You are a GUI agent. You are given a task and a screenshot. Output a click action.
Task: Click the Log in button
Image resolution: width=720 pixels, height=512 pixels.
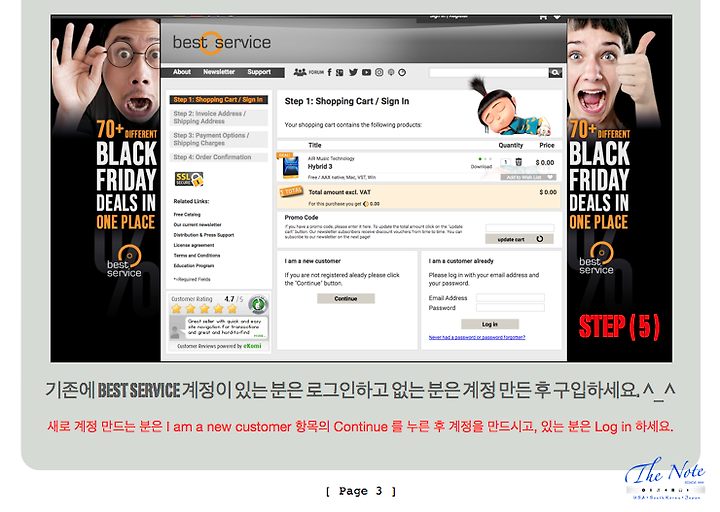coord(489,324)
